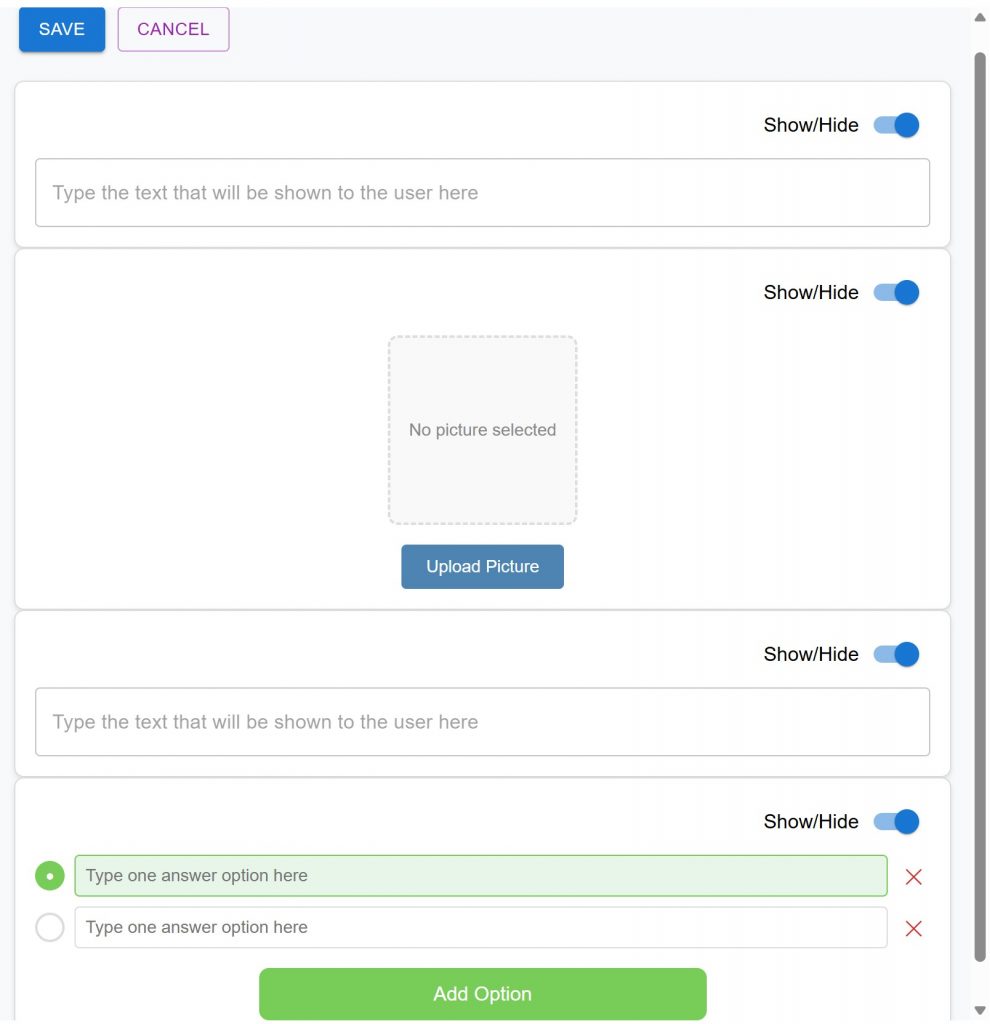Select the green radio button as correct answer

pos(50,876)
